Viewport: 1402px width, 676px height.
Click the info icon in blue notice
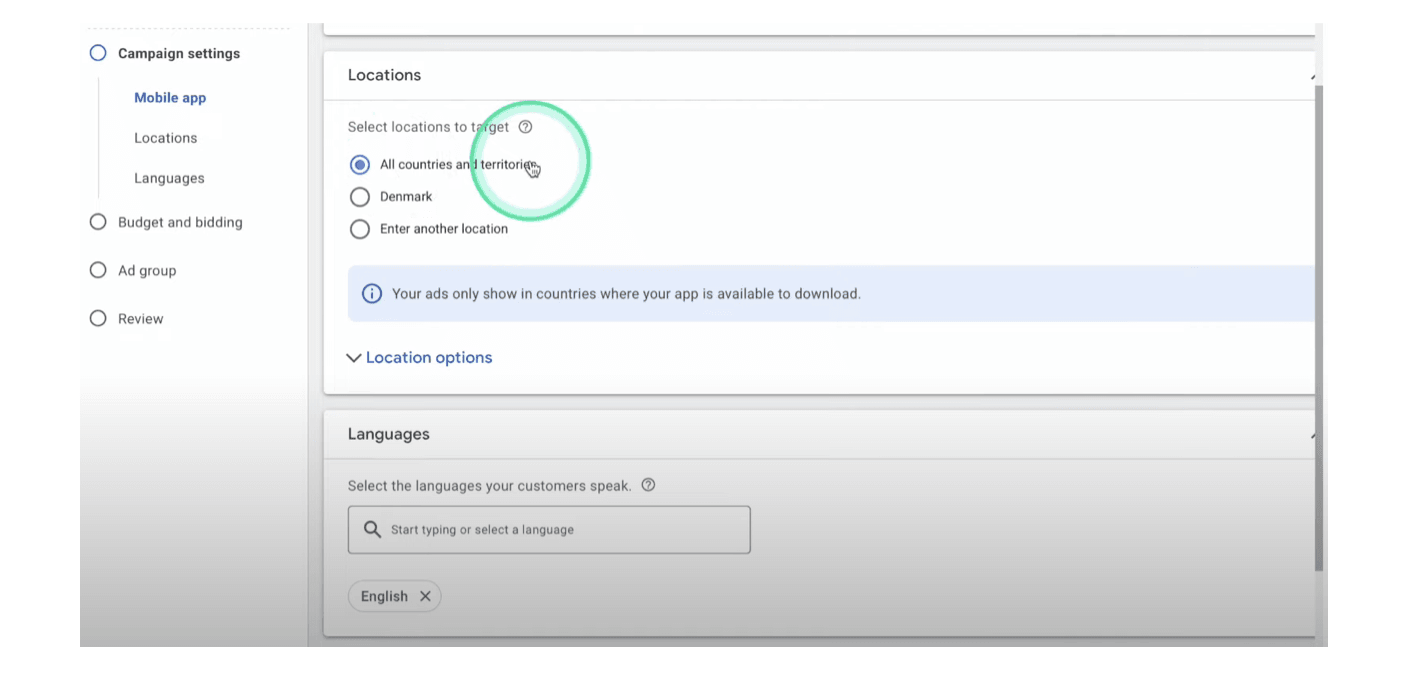[x=371, y=294]
